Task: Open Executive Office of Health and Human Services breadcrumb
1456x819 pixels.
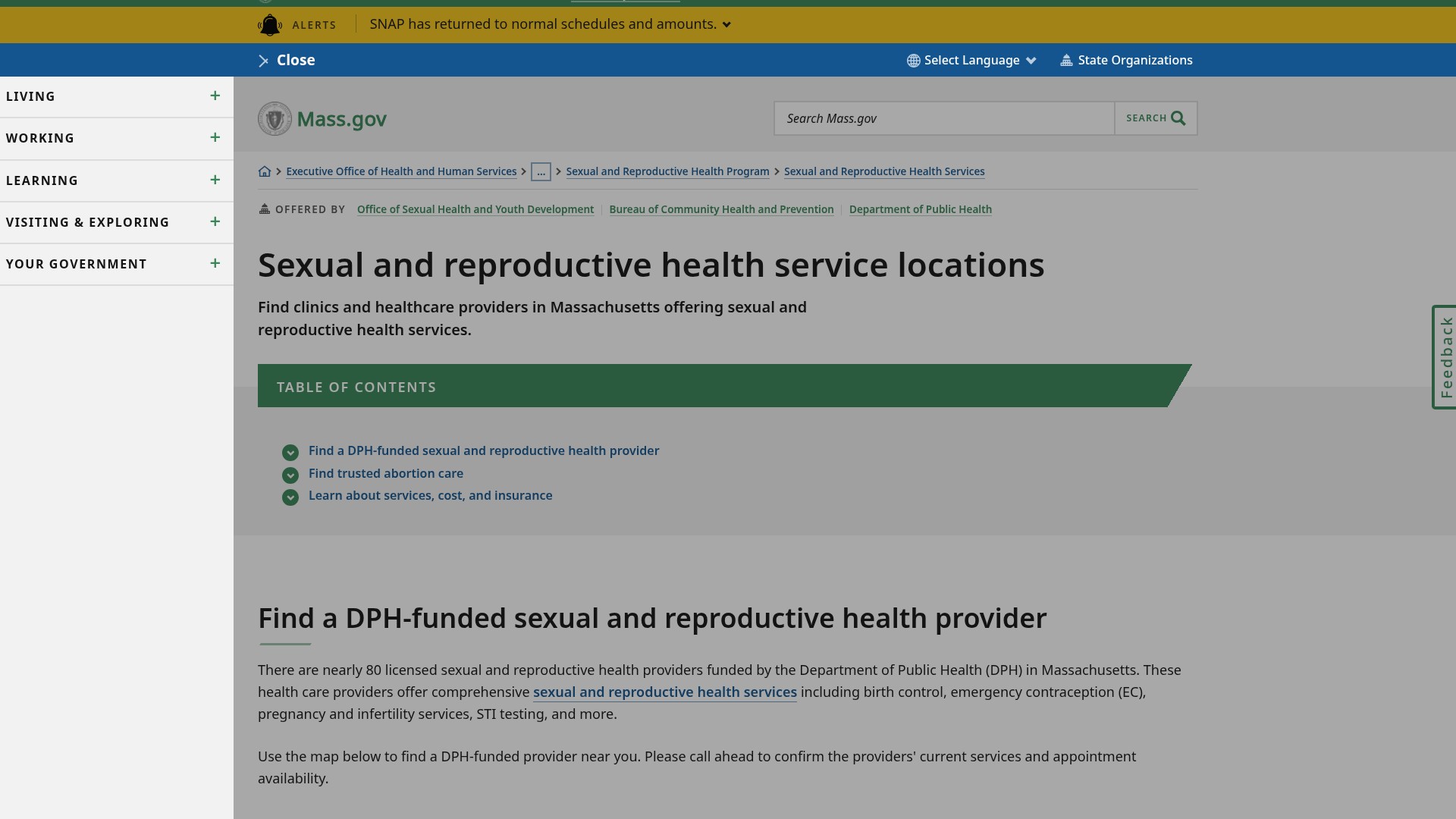Action: [x=401, y=171]
